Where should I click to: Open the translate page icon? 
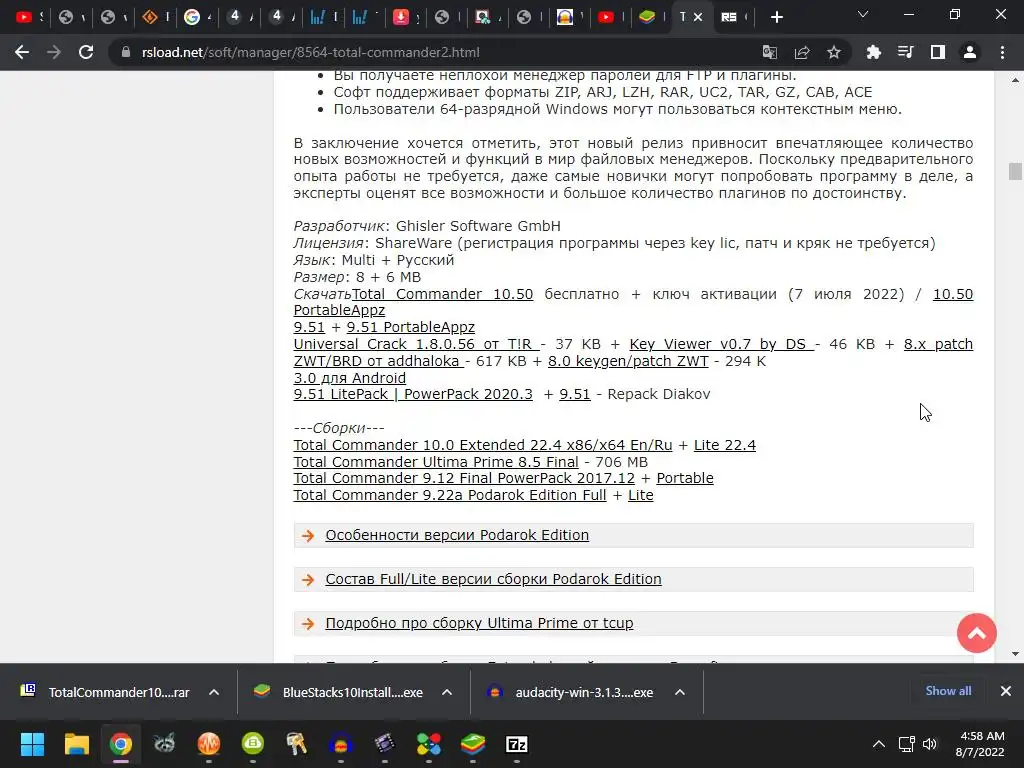(770, 52)
